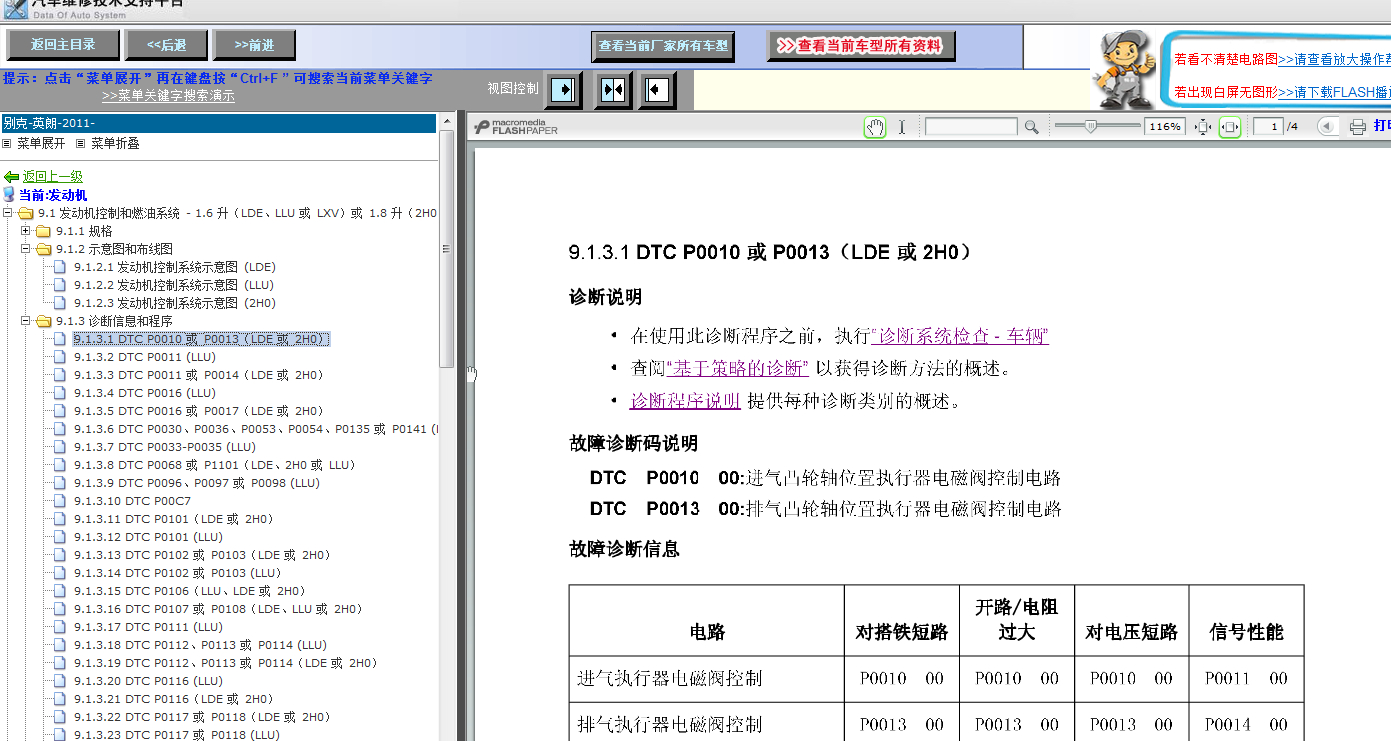
Task: Open 9.1.3.12 DTC P0101 (LLU)
Action: (x=149, y=537)
